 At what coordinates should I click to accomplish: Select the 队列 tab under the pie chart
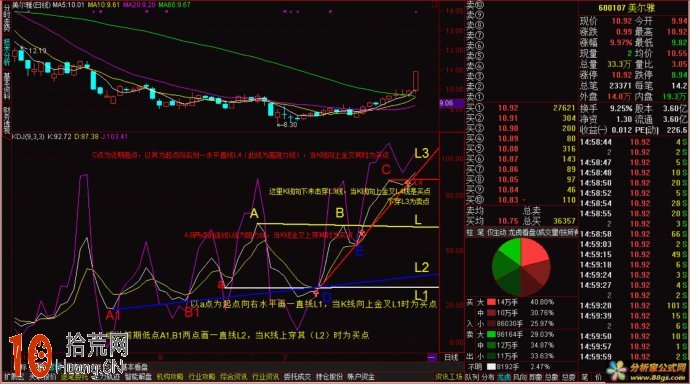coord(472,377)
